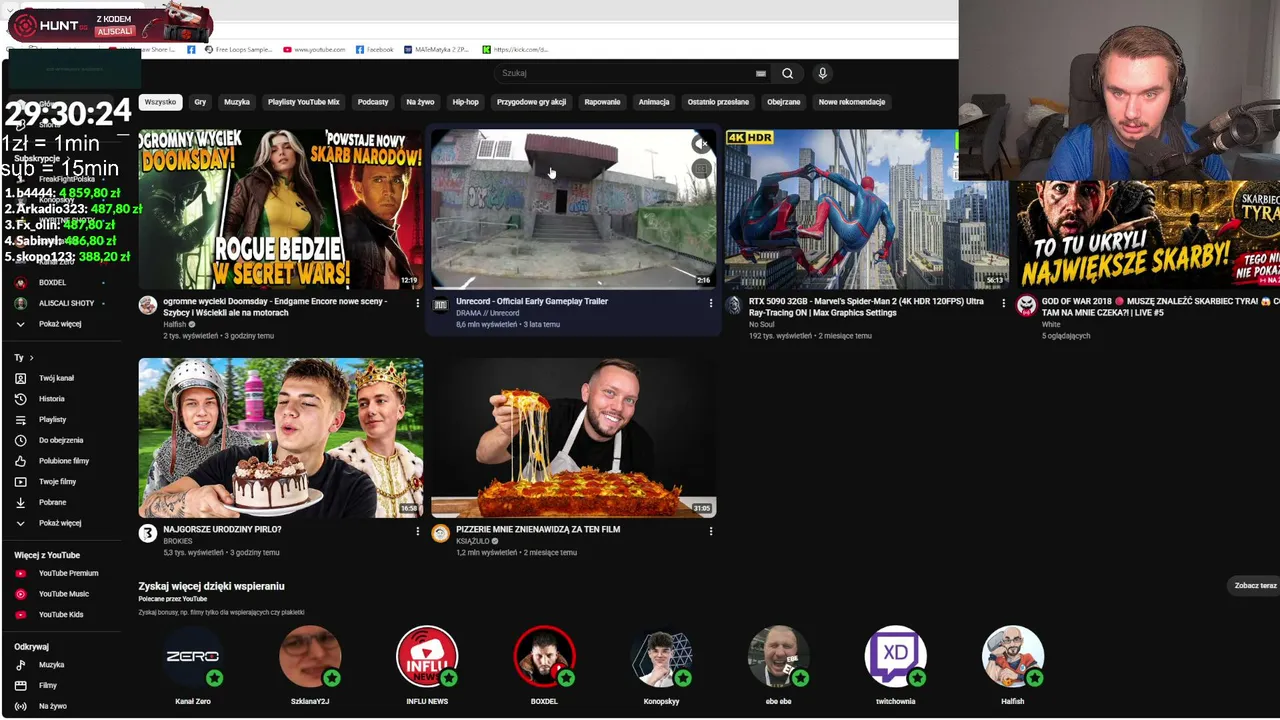Start voice search with the microphone icon
The height and width of the screenshot is (720, 1280).
[822, 73]
